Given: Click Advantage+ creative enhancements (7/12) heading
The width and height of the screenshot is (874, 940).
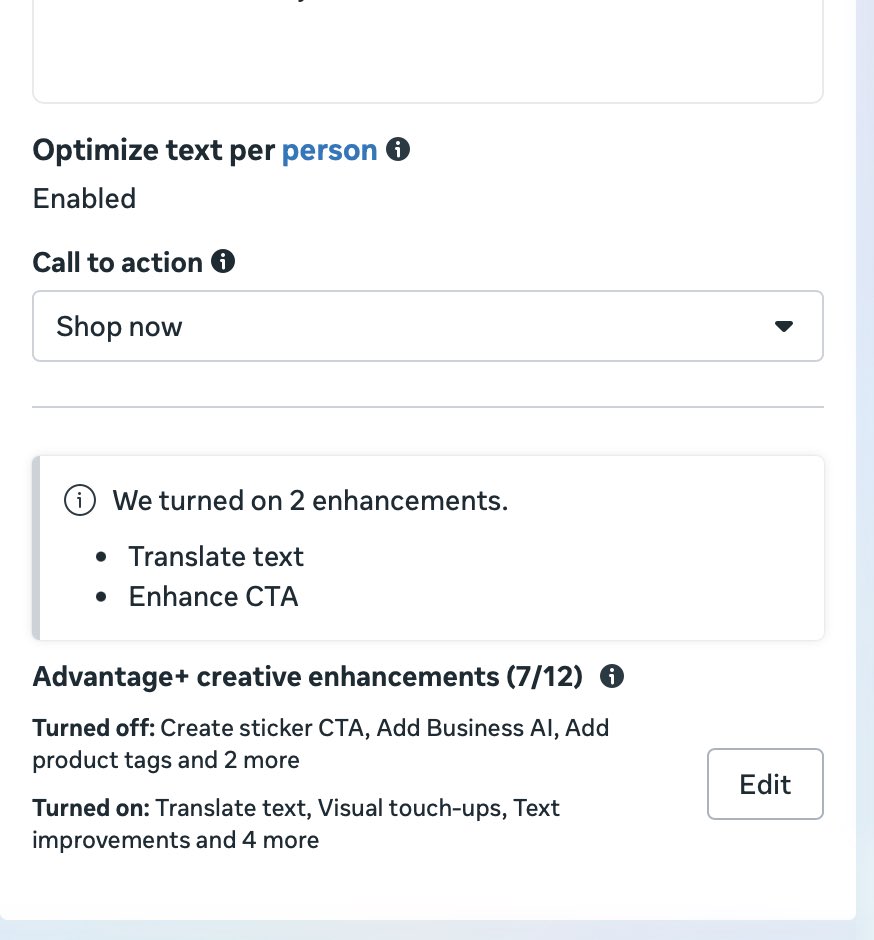Looking at the screenshot, I should coord(308,677).
